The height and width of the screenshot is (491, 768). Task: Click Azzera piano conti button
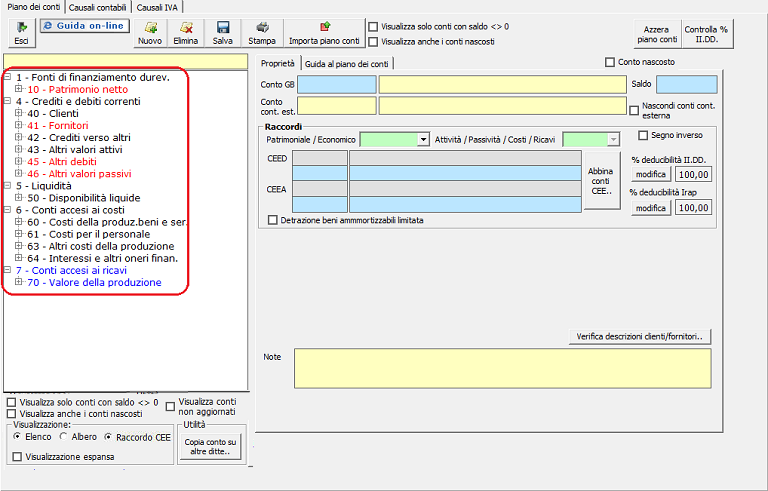(656, 33)
